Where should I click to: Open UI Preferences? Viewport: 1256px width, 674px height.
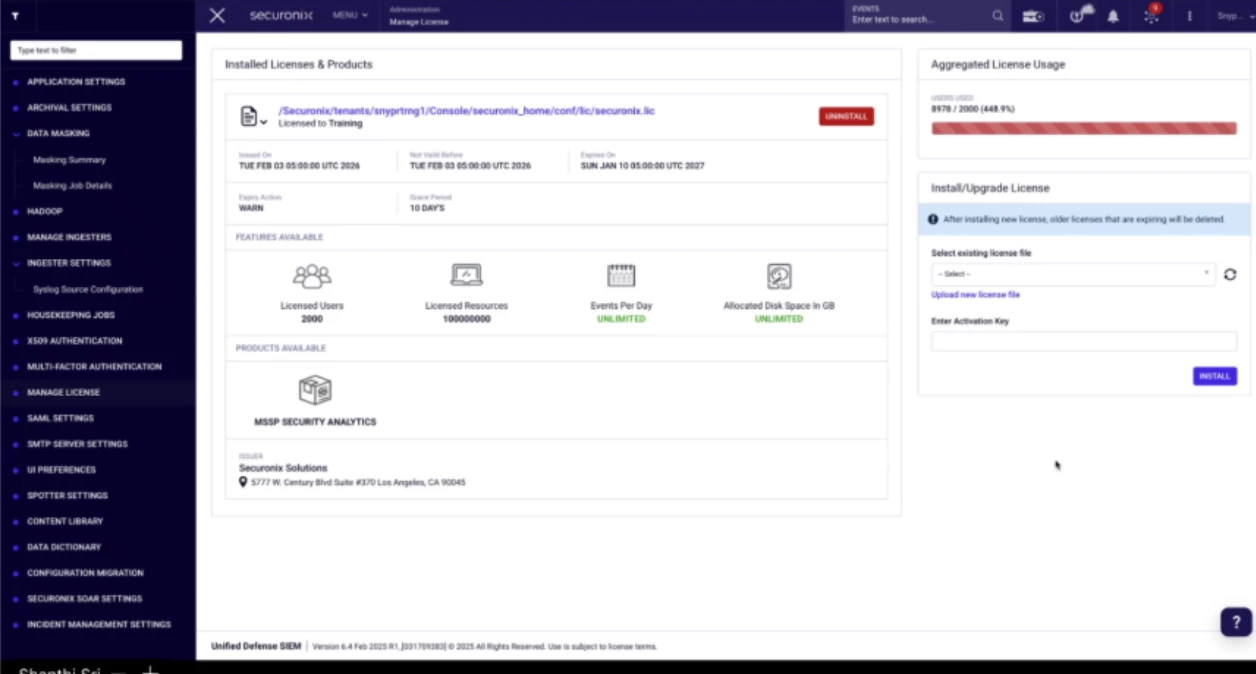click(61, 470)
